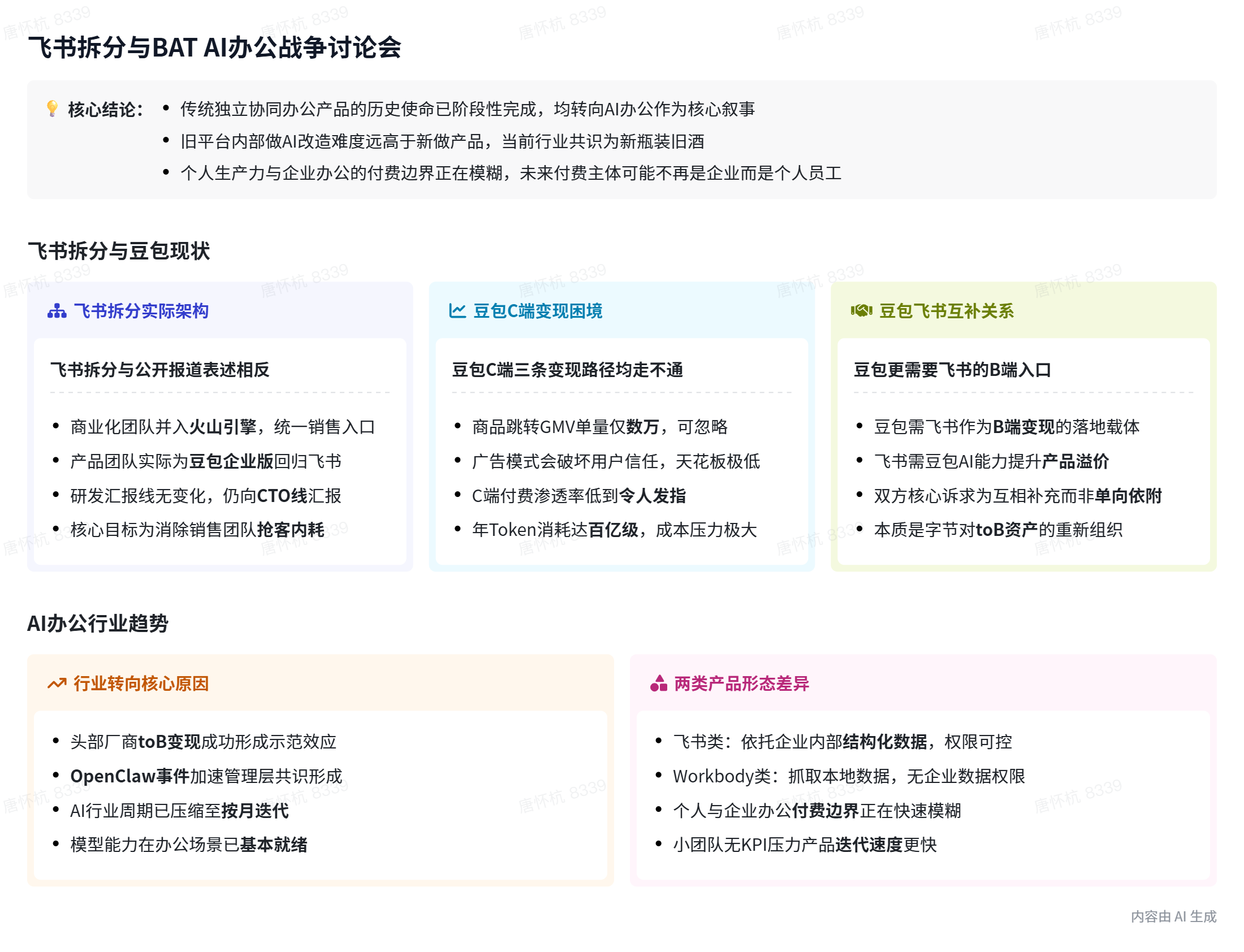Click the bullet 豆包需飞书作为B端变现的落地载体
The width and height of the screenshot is (1244, 952).
pos(1007,427)
